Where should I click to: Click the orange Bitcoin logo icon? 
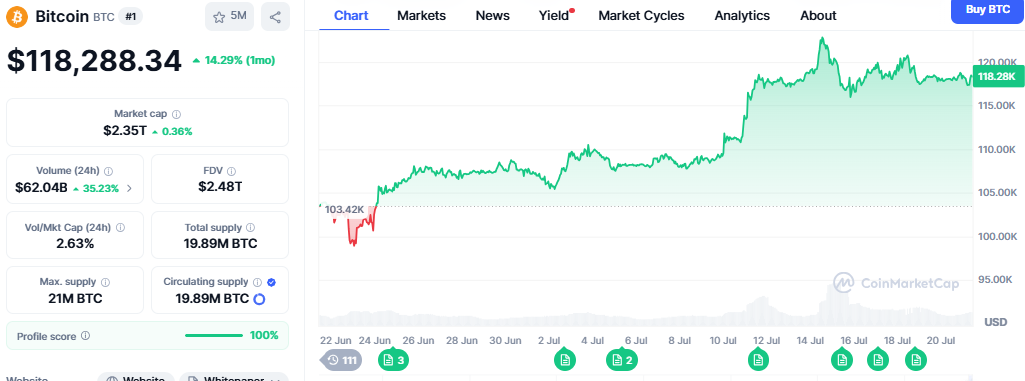pyautogui.click(x=17, y=16)
